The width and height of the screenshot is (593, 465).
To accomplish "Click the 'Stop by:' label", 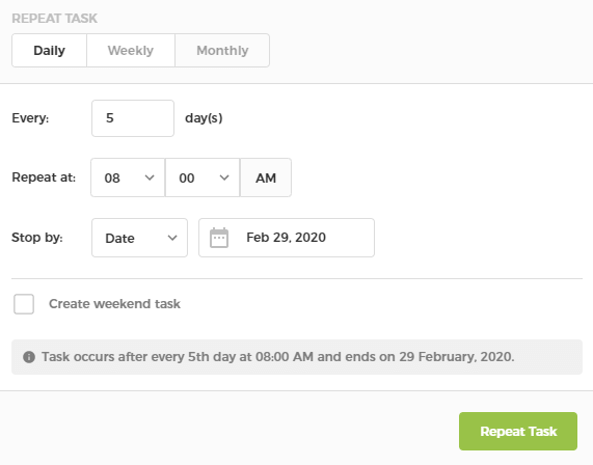I will (37, 237).
